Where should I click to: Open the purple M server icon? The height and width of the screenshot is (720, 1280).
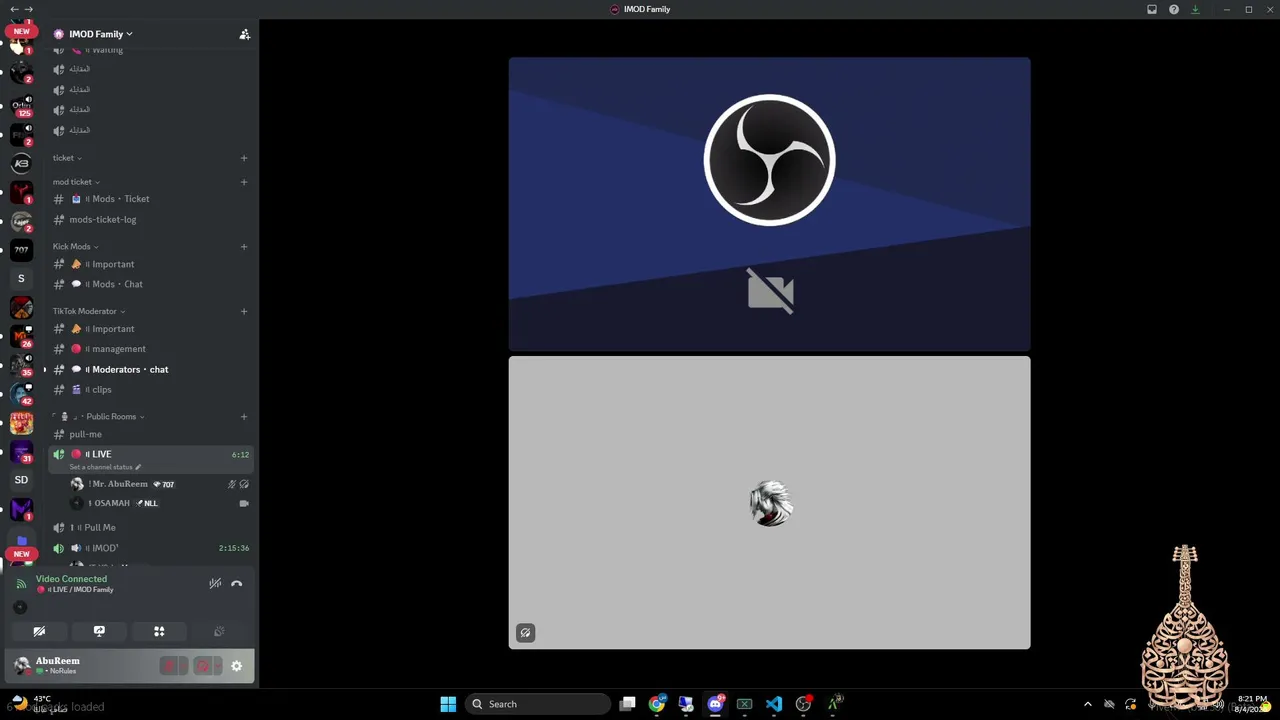pos(21,510)
